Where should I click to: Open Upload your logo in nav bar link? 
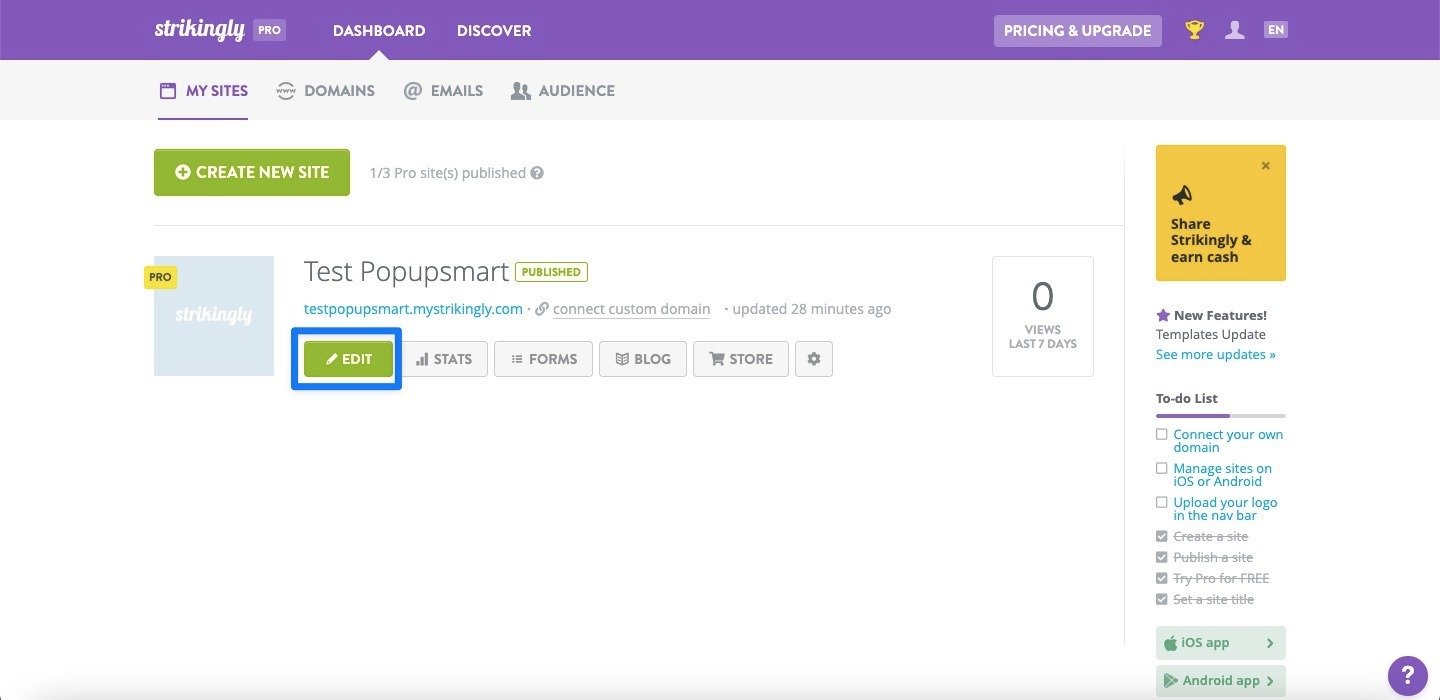pos(1226,509)
